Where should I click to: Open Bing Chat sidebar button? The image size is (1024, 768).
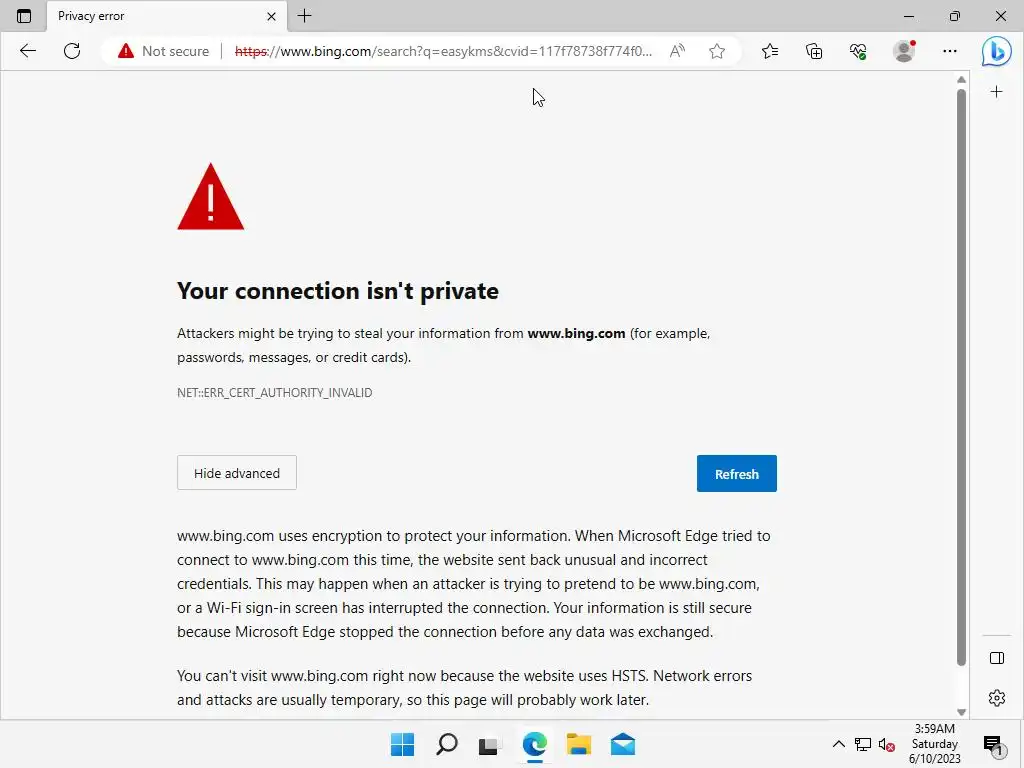(x=996, y=51)
